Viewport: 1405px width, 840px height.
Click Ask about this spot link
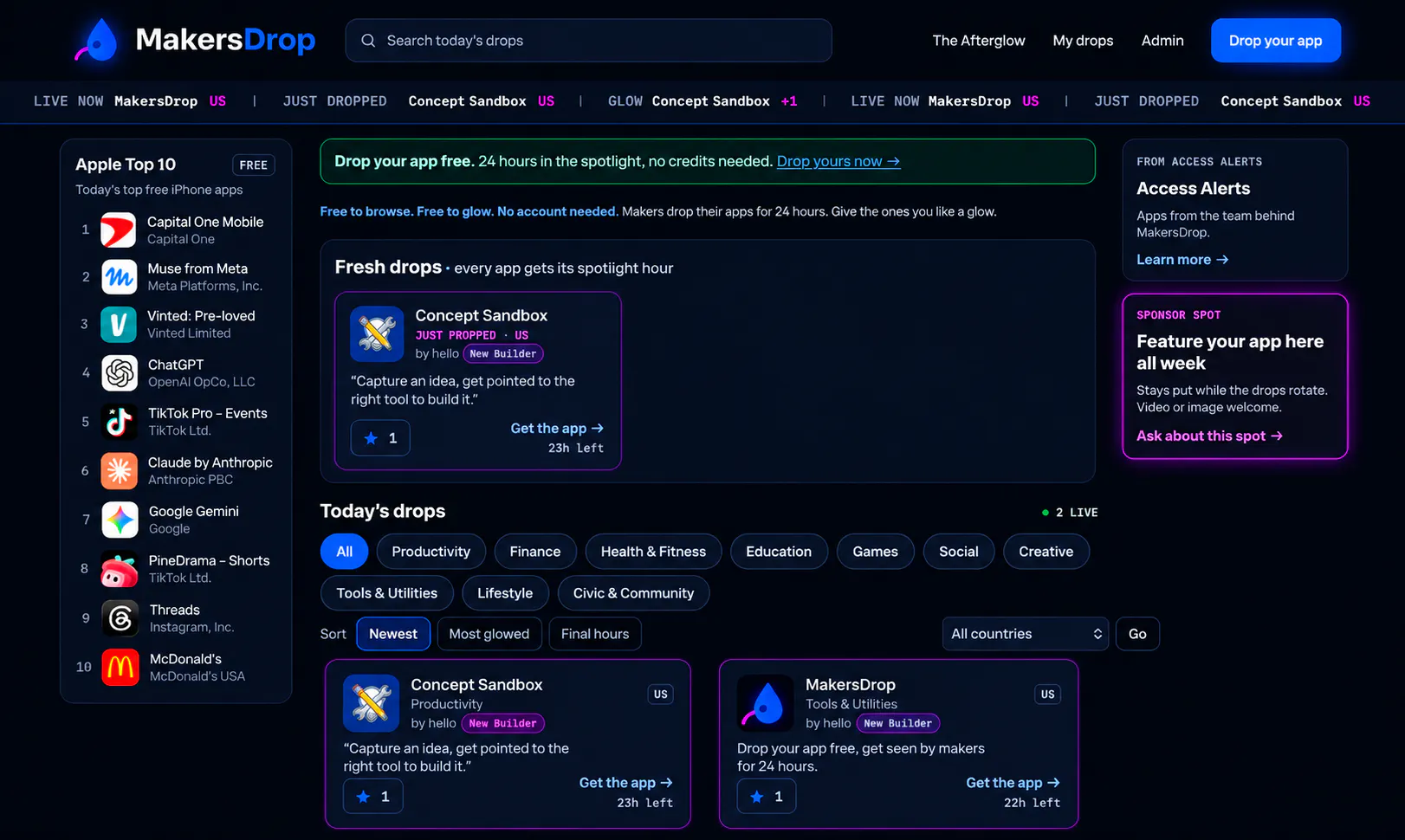point(1209,436)
